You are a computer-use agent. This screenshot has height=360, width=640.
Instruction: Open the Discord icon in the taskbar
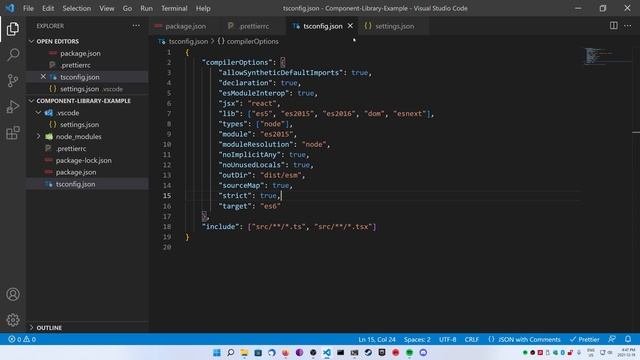click(423, 353)
